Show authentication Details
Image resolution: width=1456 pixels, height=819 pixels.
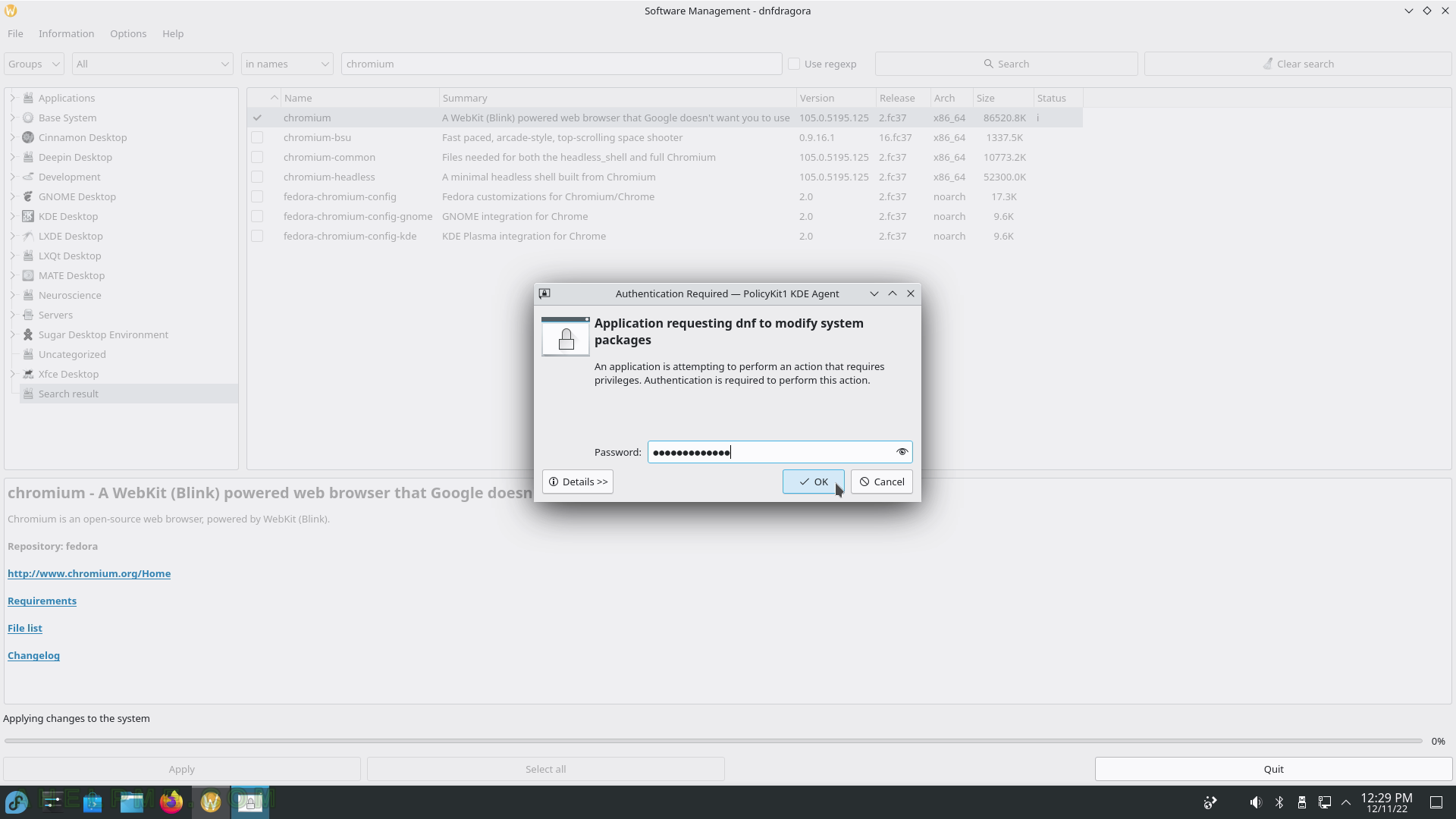point(578,482)
